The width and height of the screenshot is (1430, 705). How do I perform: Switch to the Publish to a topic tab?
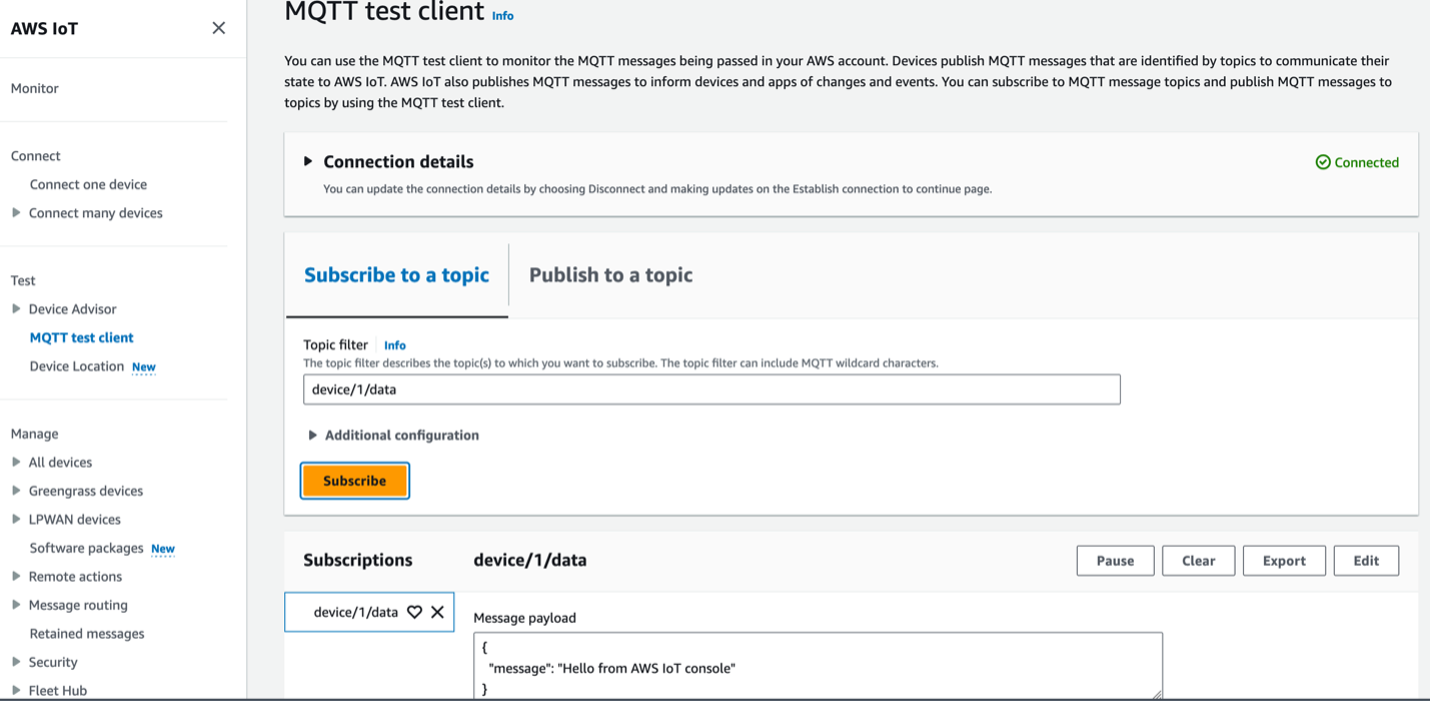click(x=610, y=274)
